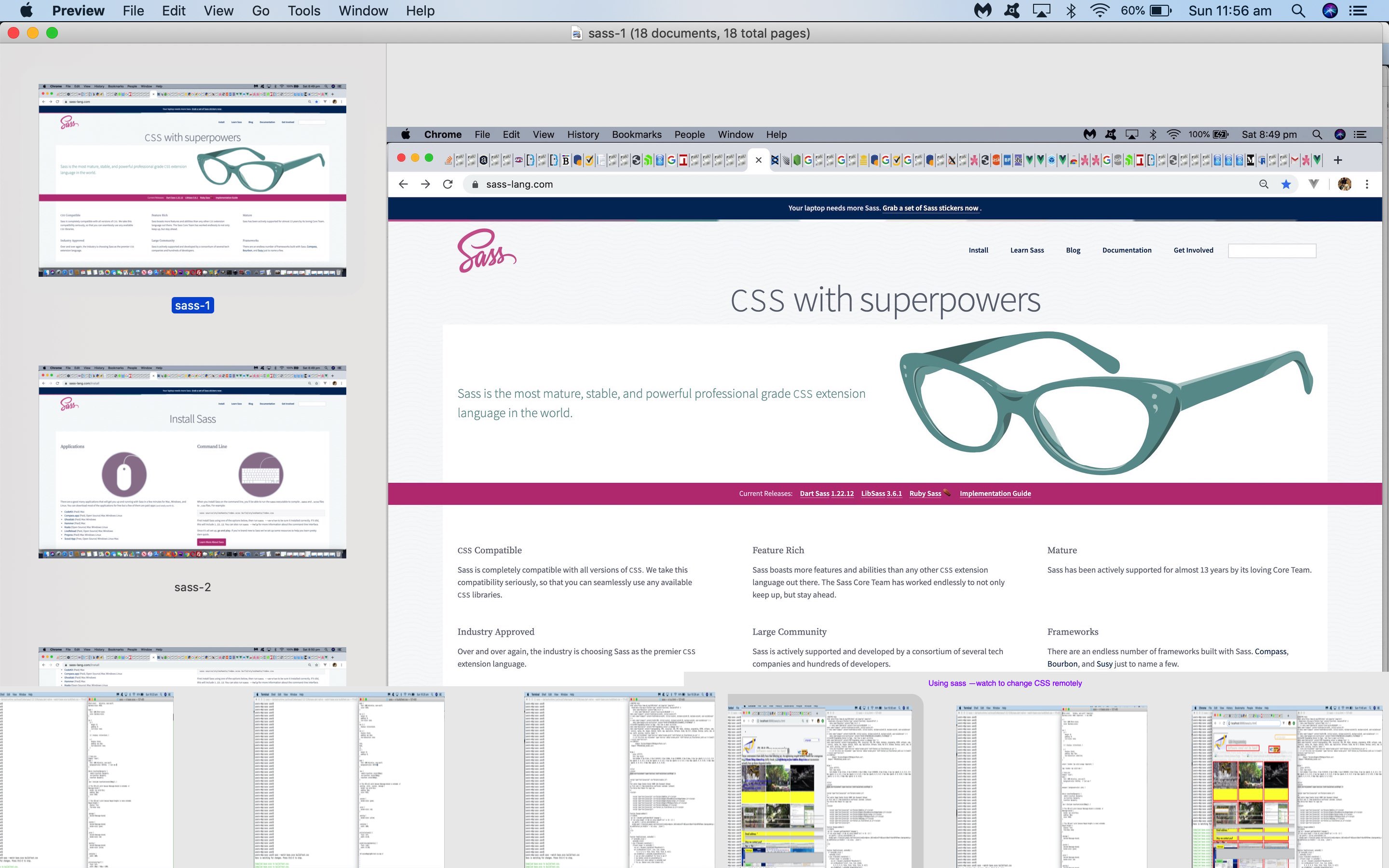Click the plus new tab button
The width and height of the screenshot is (1389, 868).
tap(1338, 160)
